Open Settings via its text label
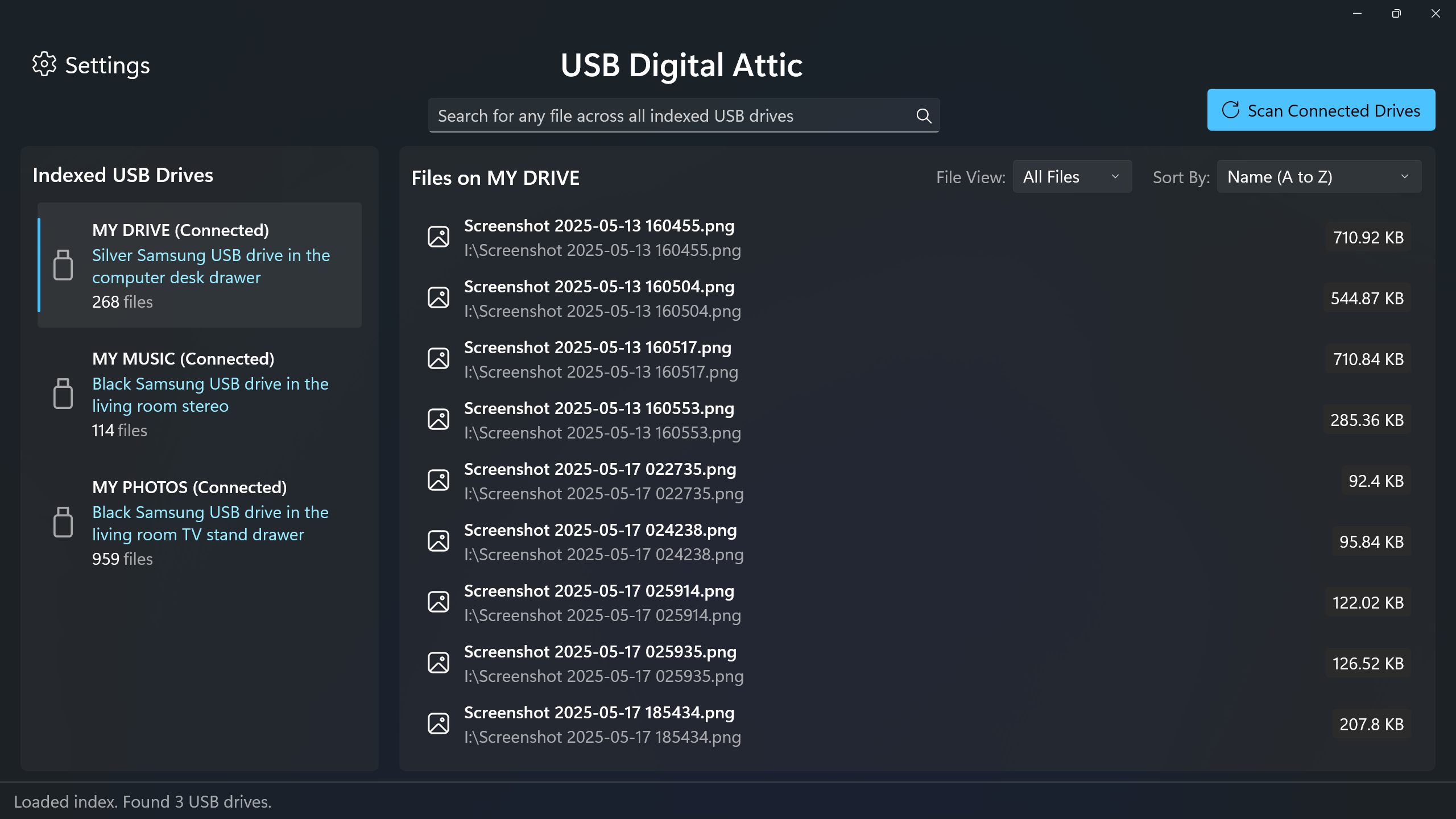 click(107, 65)
